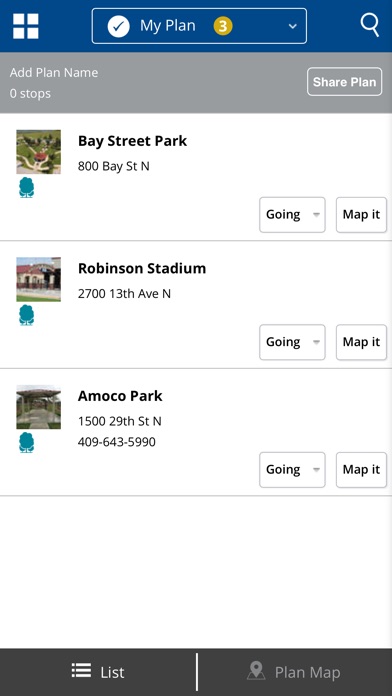Click Amoco Park tree category icon
The width and height of the screenshot is (392, 696).
click(x=27, y=443)
